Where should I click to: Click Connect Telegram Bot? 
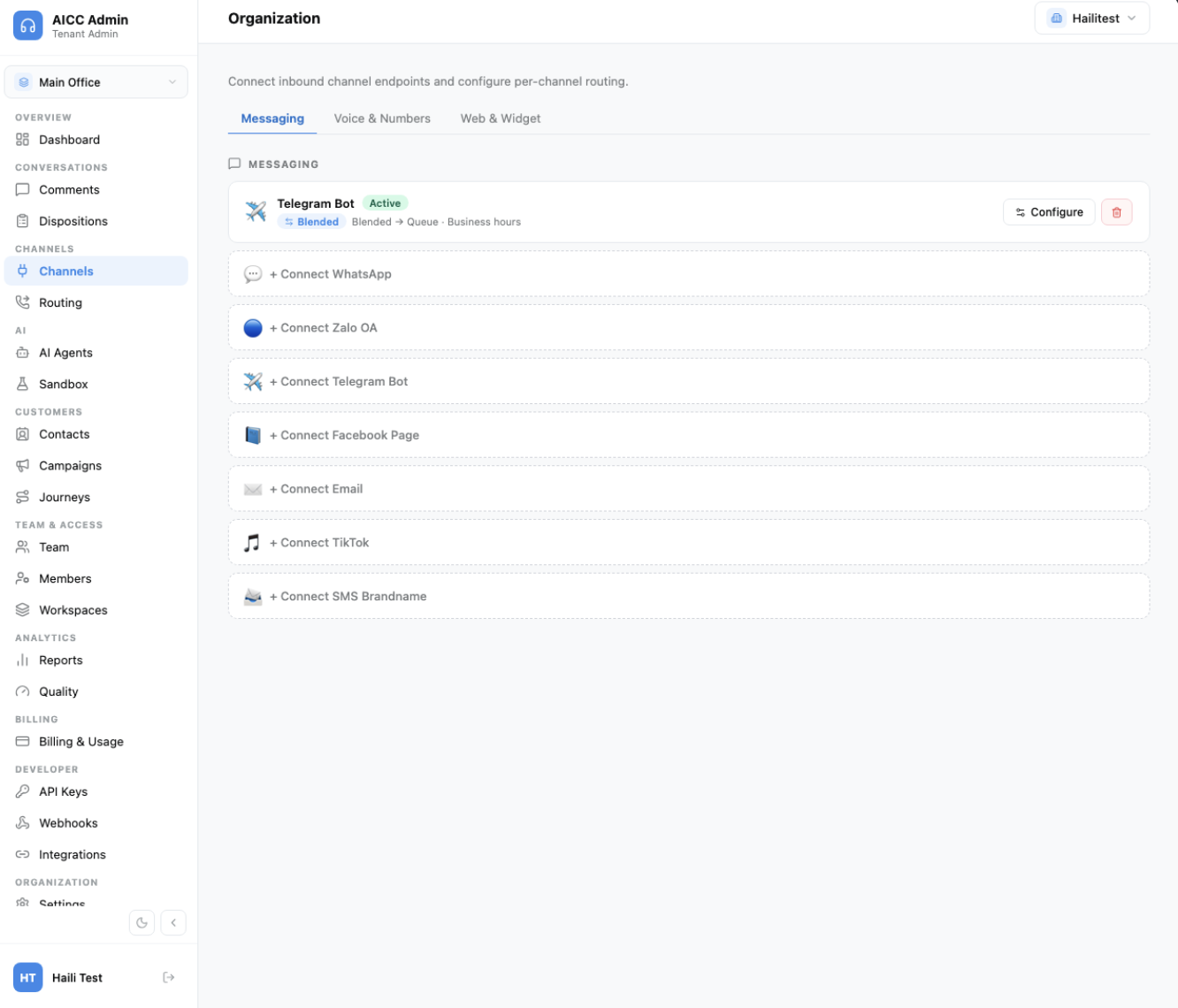pyautogui.click(x=689, y=381)
